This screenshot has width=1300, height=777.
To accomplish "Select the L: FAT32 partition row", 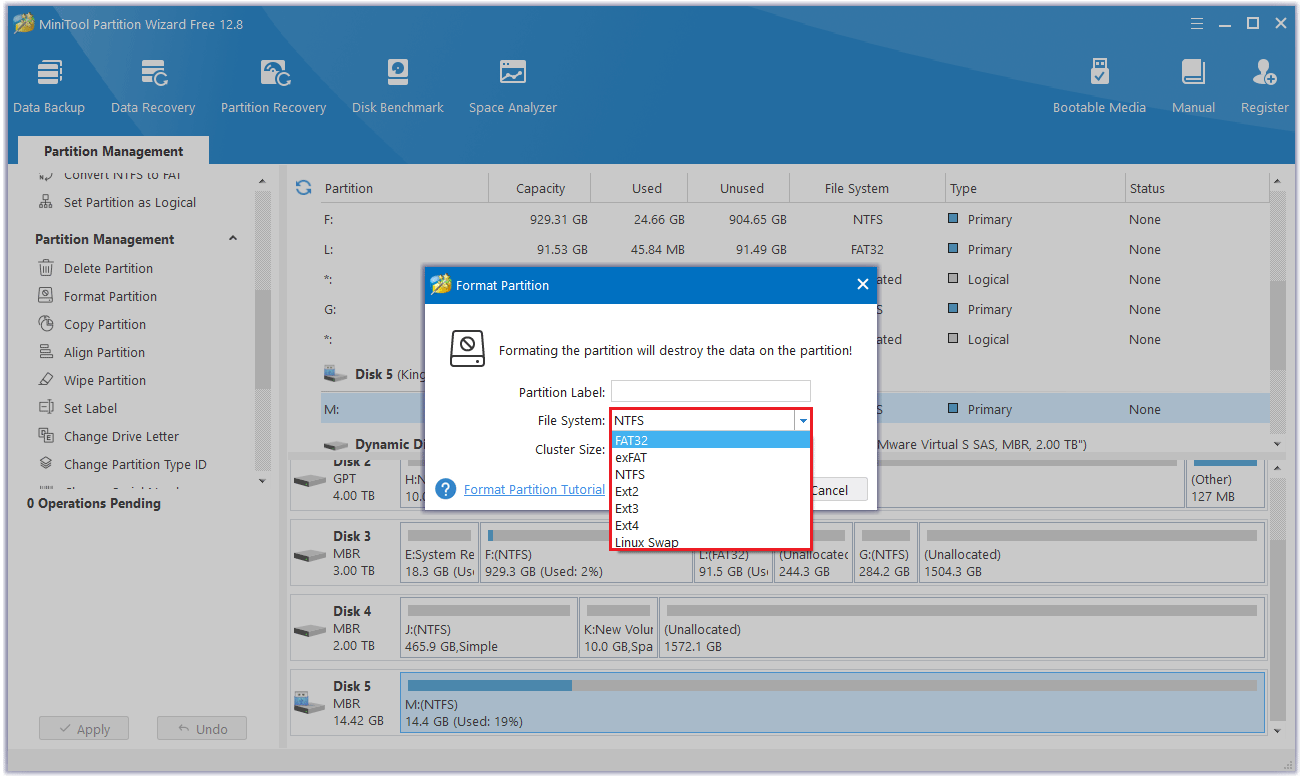I will [794, 249].
